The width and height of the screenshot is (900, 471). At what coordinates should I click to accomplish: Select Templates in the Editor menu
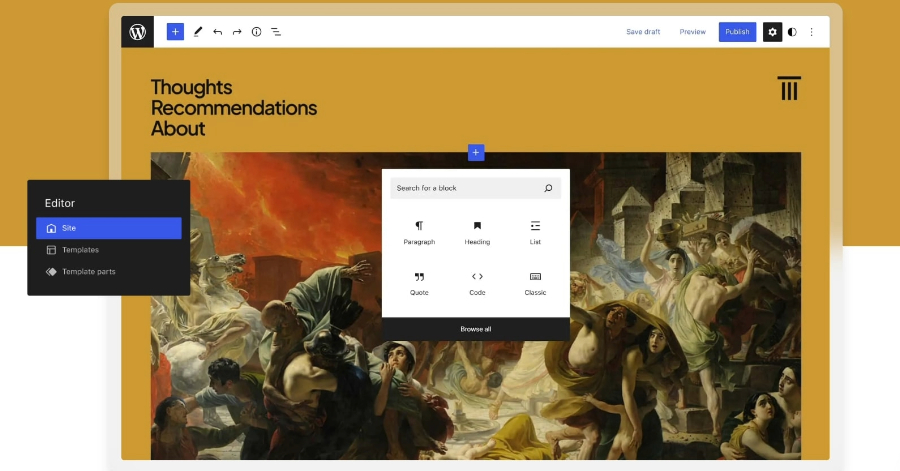coord(108,250)
